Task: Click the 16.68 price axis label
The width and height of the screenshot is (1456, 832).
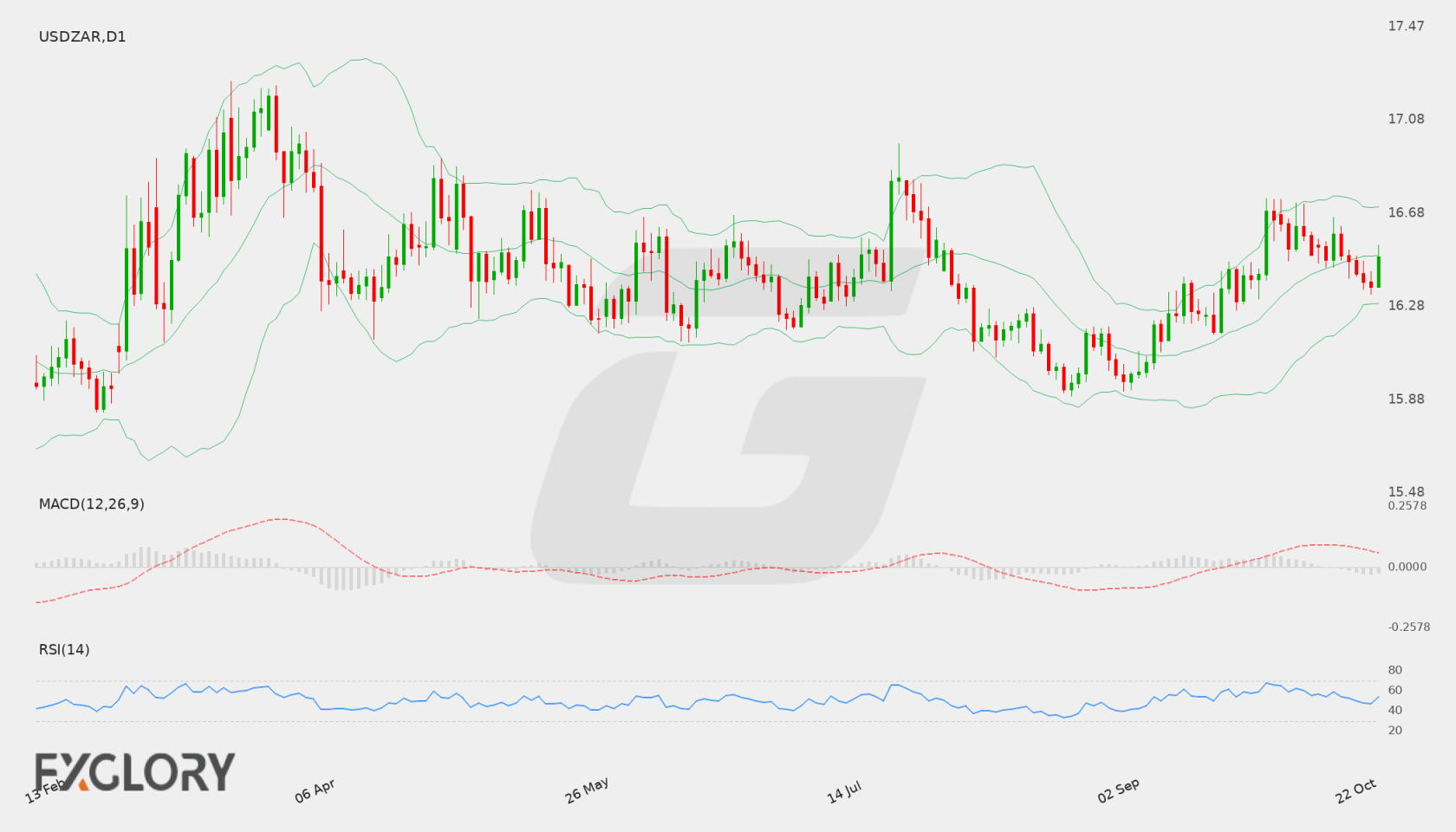Action: (x=1406, y=212)
